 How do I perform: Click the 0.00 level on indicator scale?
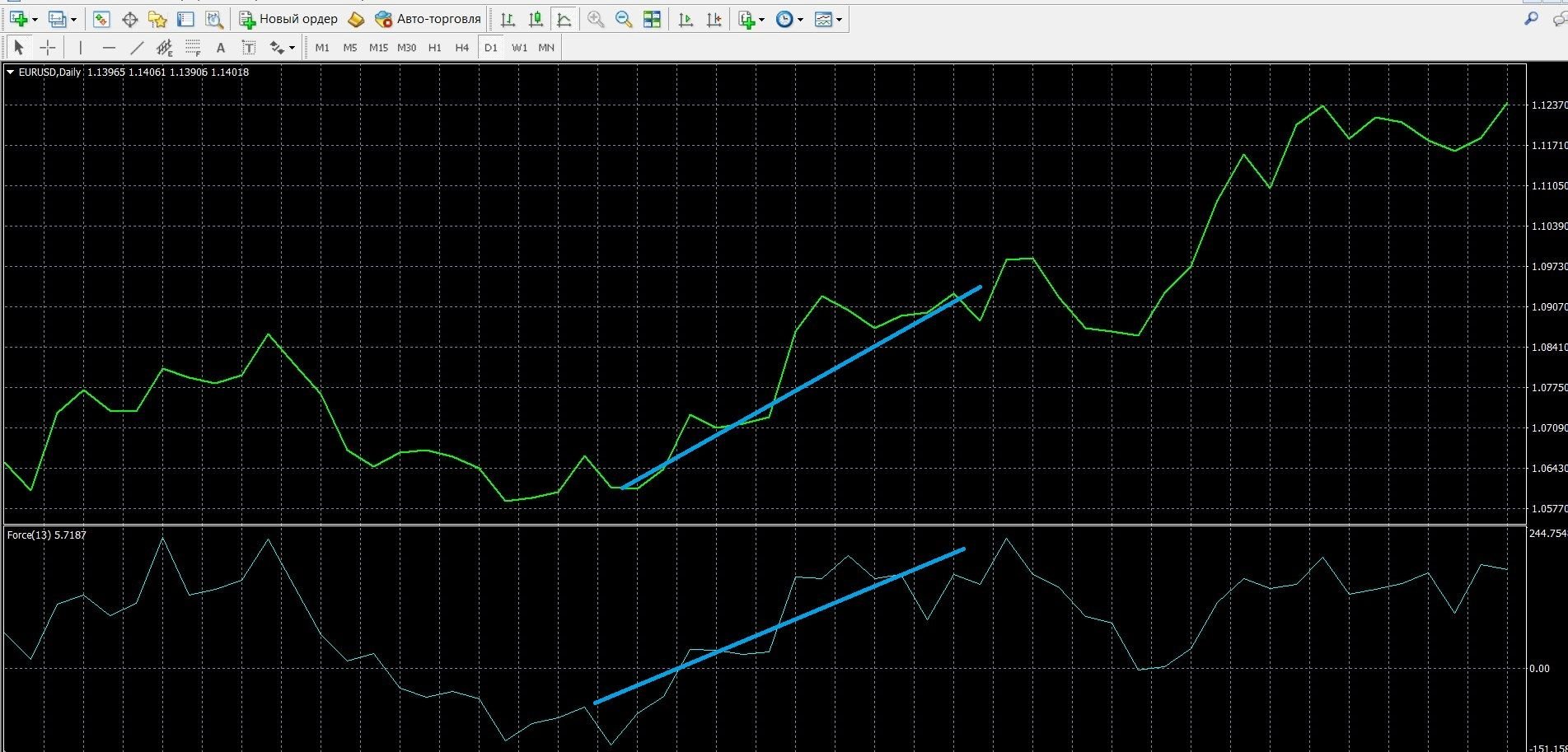[x=1539, y=669]
